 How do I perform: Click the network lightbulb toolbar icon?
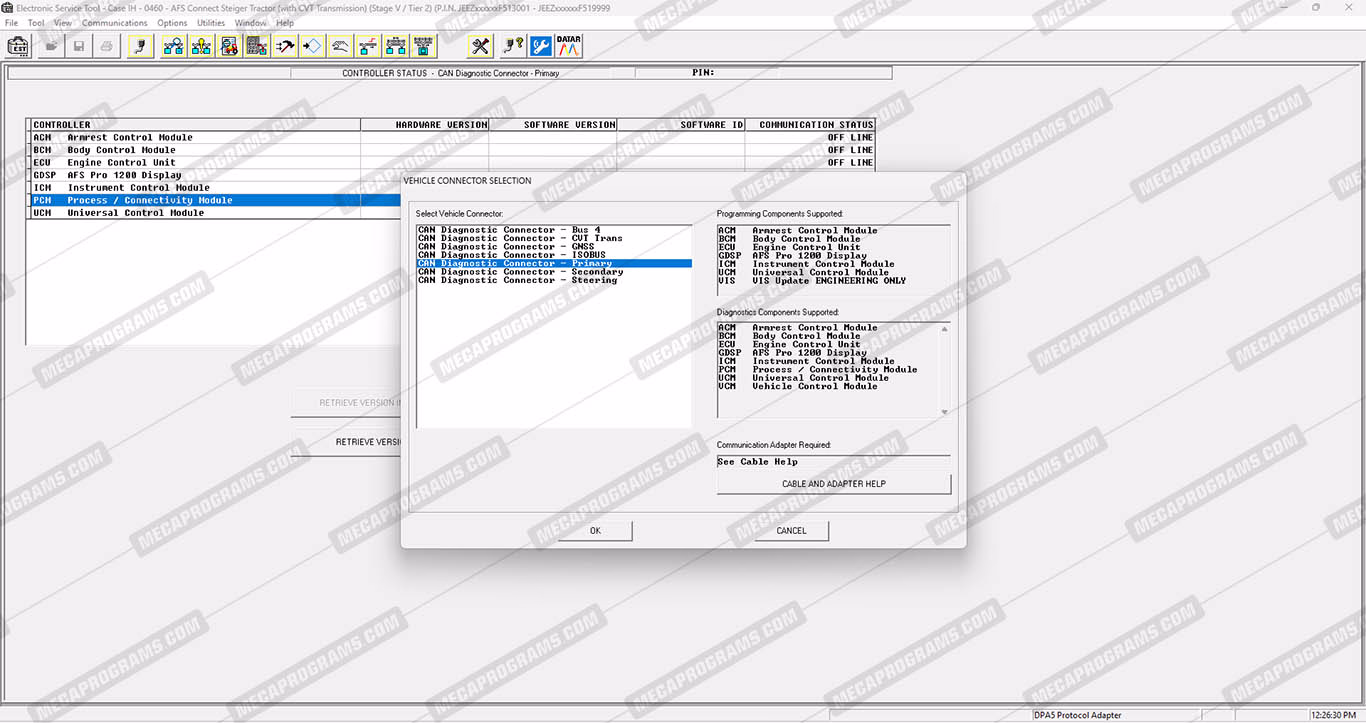(x=201, y=46)
